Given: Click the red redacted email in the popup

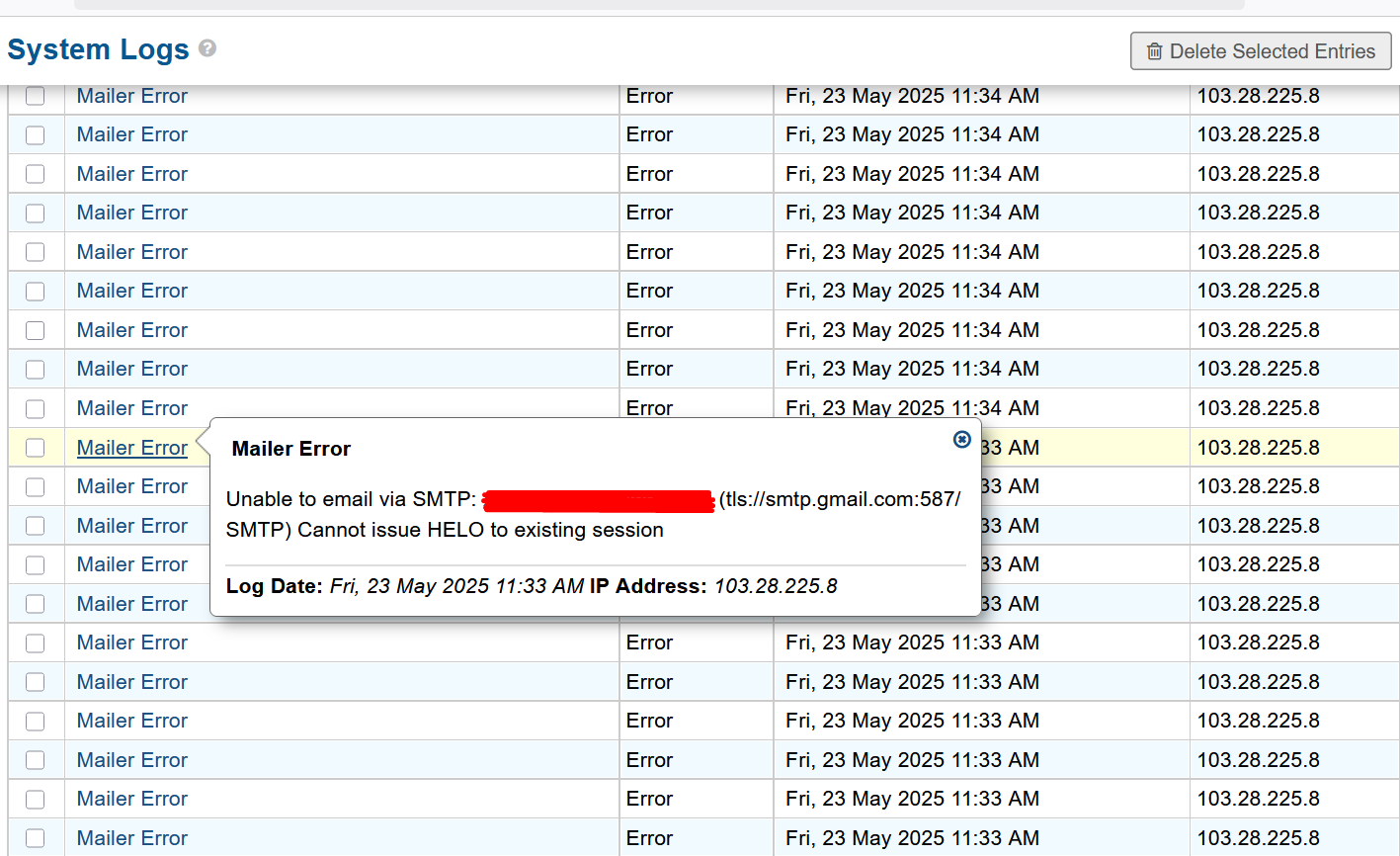Looking at the screenshot, I should (x=598, y=500).
